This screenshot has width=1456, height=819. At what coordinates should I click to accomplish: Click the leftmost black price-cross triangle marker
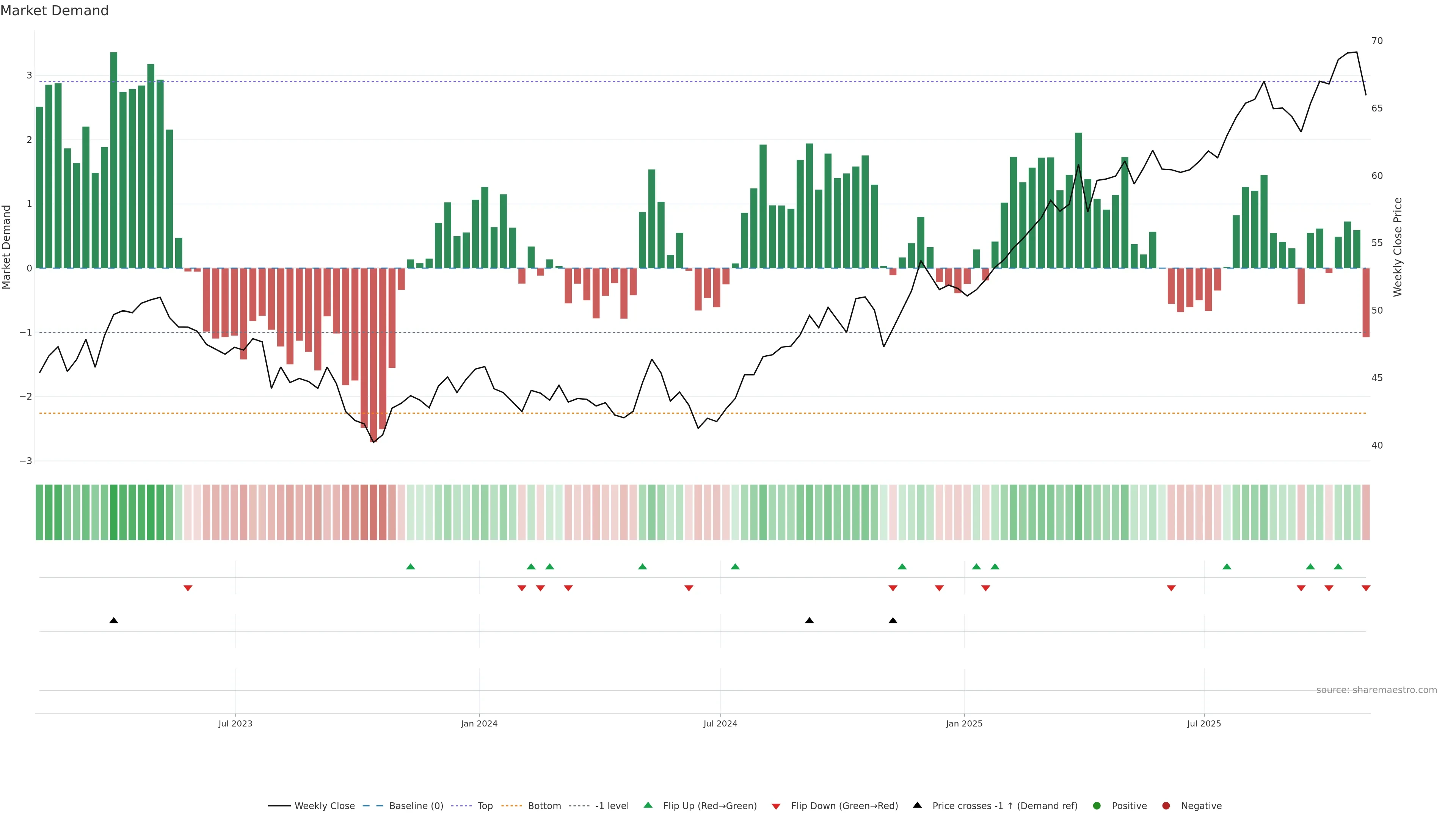click(x=114, y=621)
